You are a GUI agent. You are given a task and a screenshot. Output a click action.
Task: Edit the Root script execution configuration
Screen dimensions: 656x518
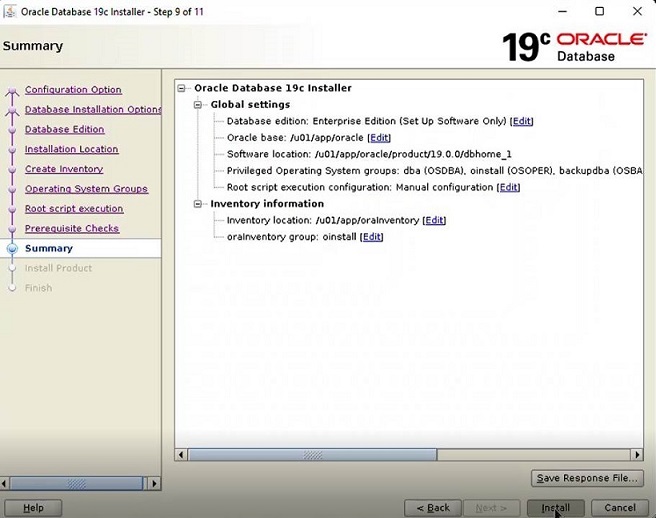509,187
